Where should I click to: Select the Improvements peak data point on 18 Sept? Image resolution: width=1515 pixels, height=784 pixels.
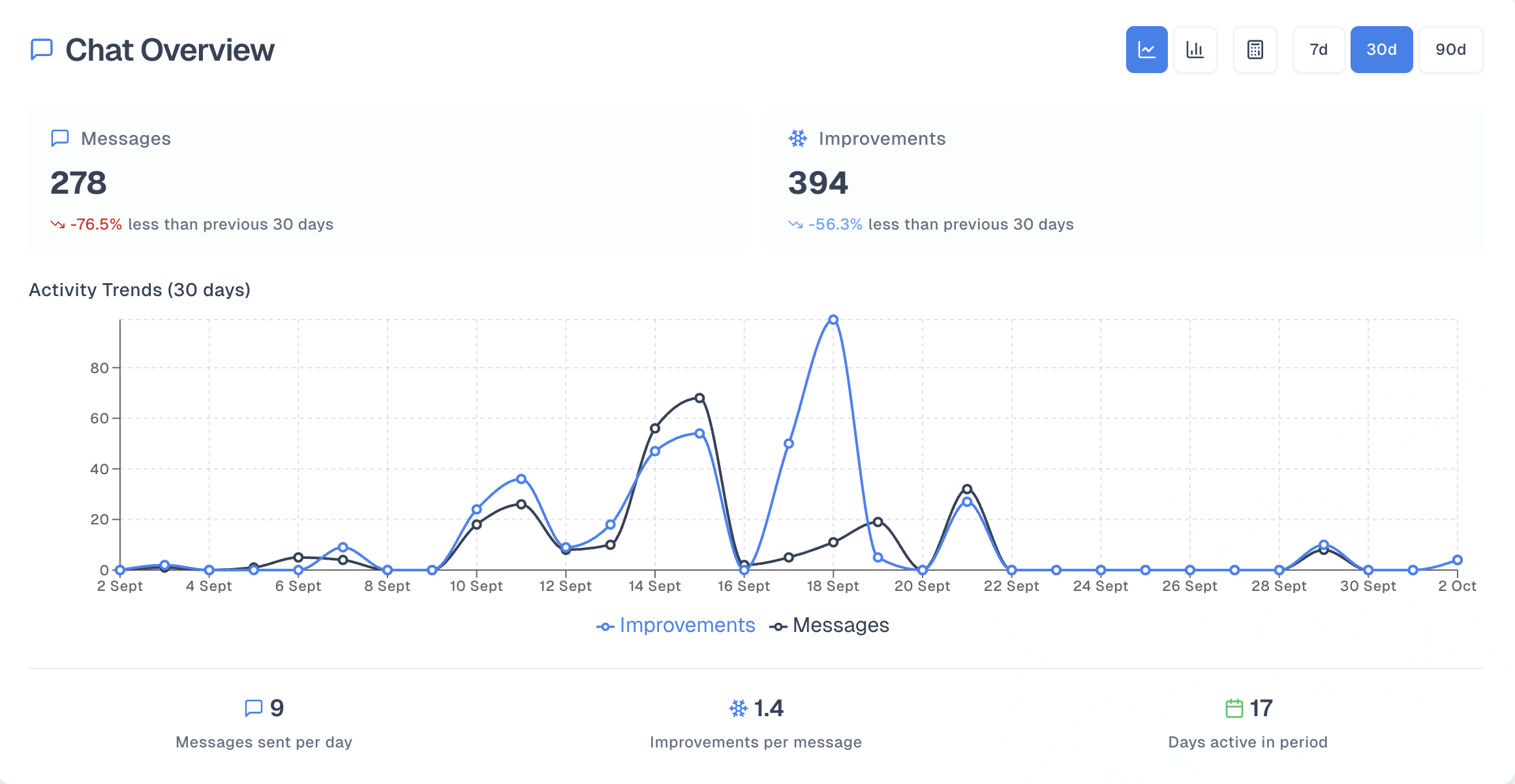click(x=833, y=320)
